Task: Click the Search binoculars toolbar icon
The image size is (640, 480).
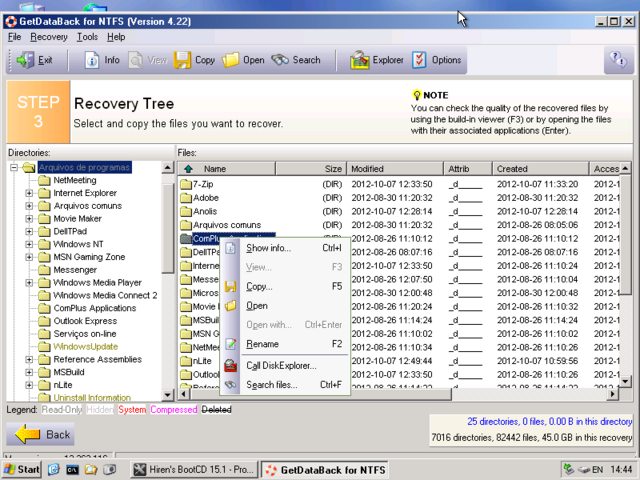Action: 280,60
